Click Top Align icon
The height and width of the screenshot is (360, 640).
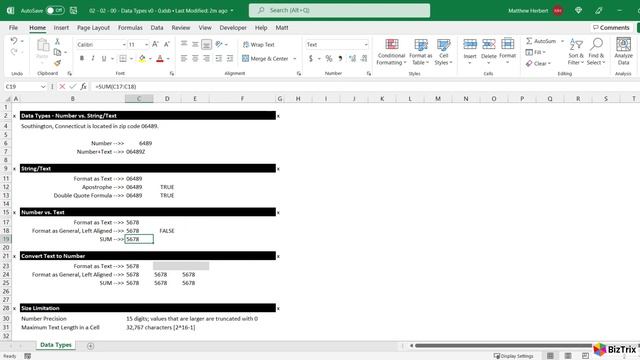184,44
